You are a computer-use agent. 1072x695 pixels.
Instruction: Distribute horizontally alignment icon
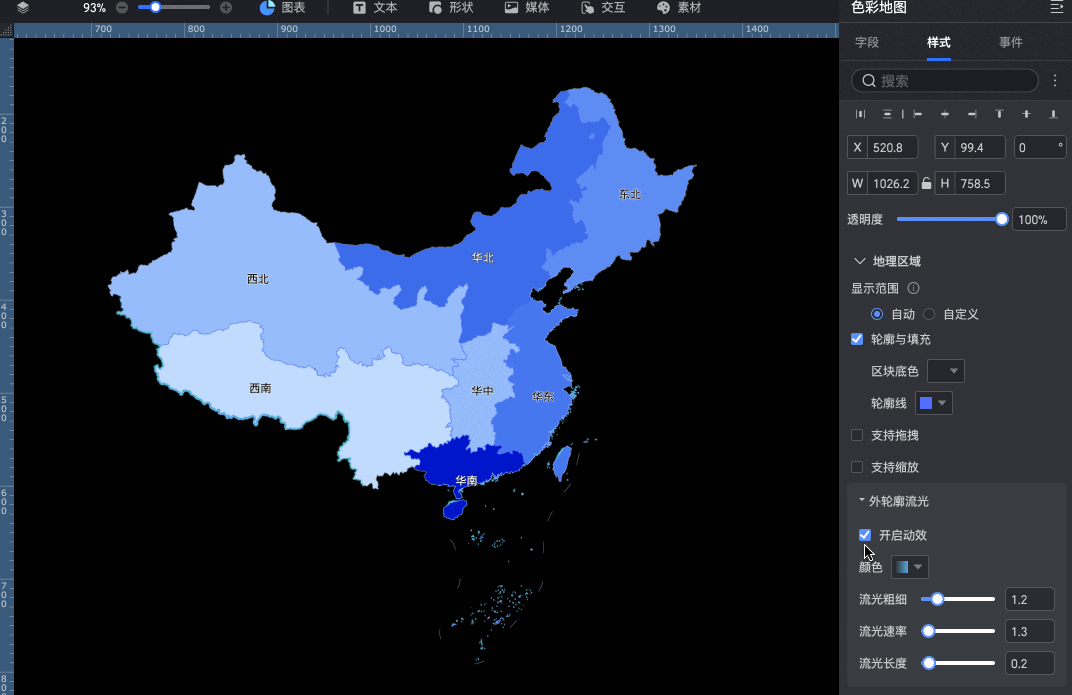(x=861, y=114)
